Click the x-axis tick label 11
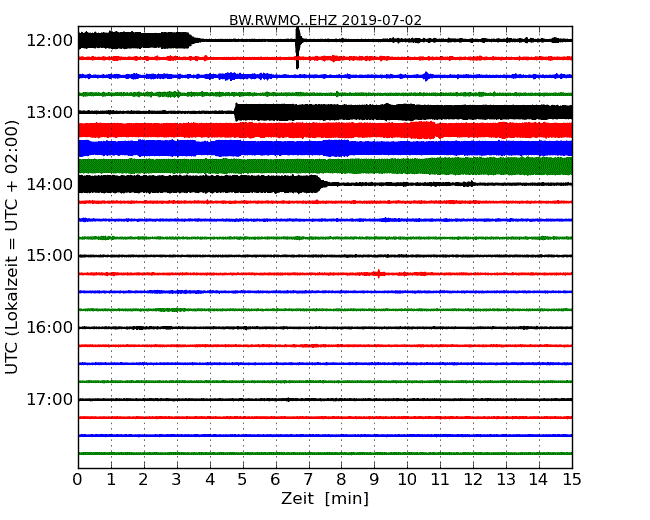The width and height of the screenshot is (650, 520). (440, 480)
